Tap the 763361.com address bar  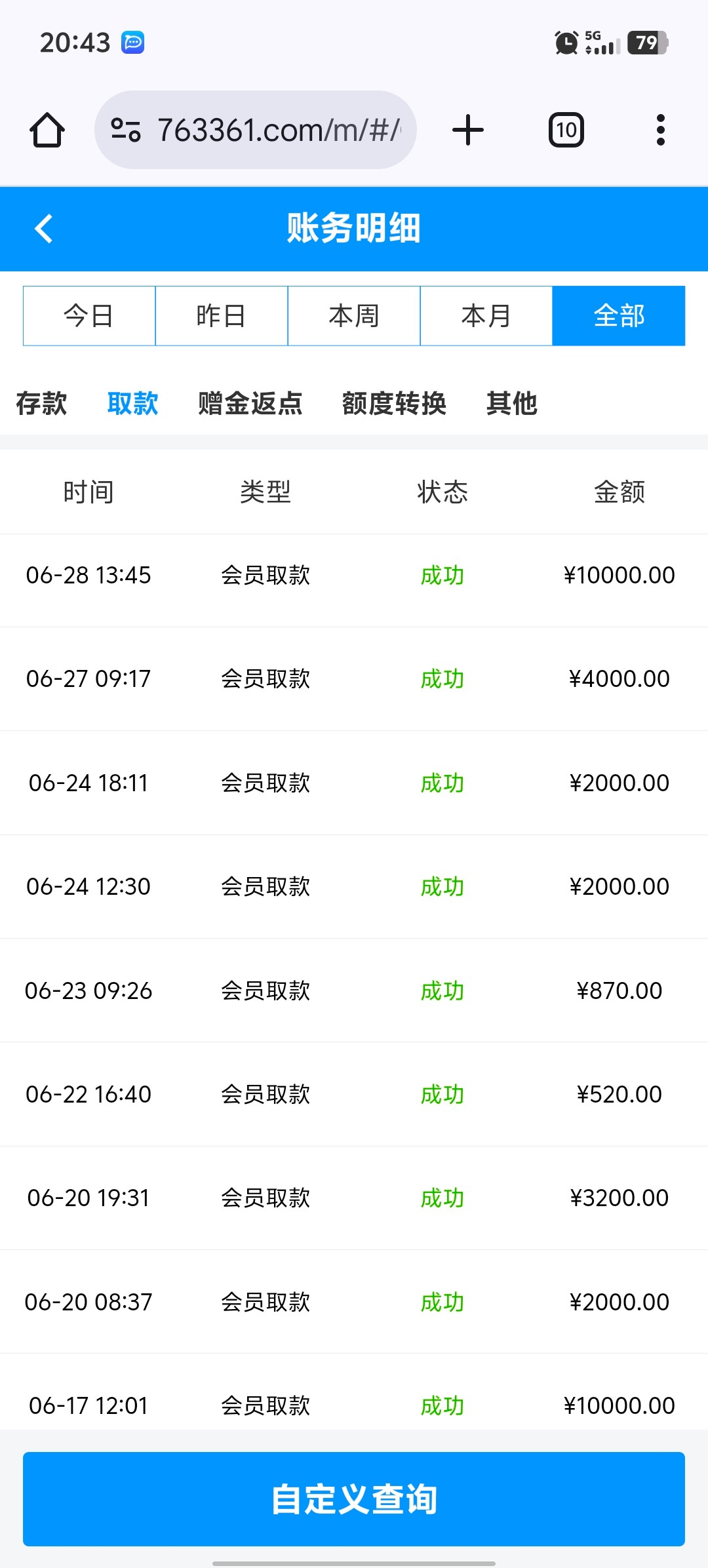pyautogui.click(x=279, y=130)
